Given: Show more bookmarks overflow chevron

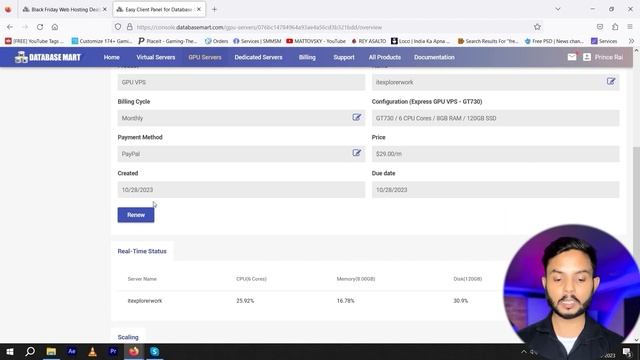Looking at the screenshot, I should [x=631, y=41].
